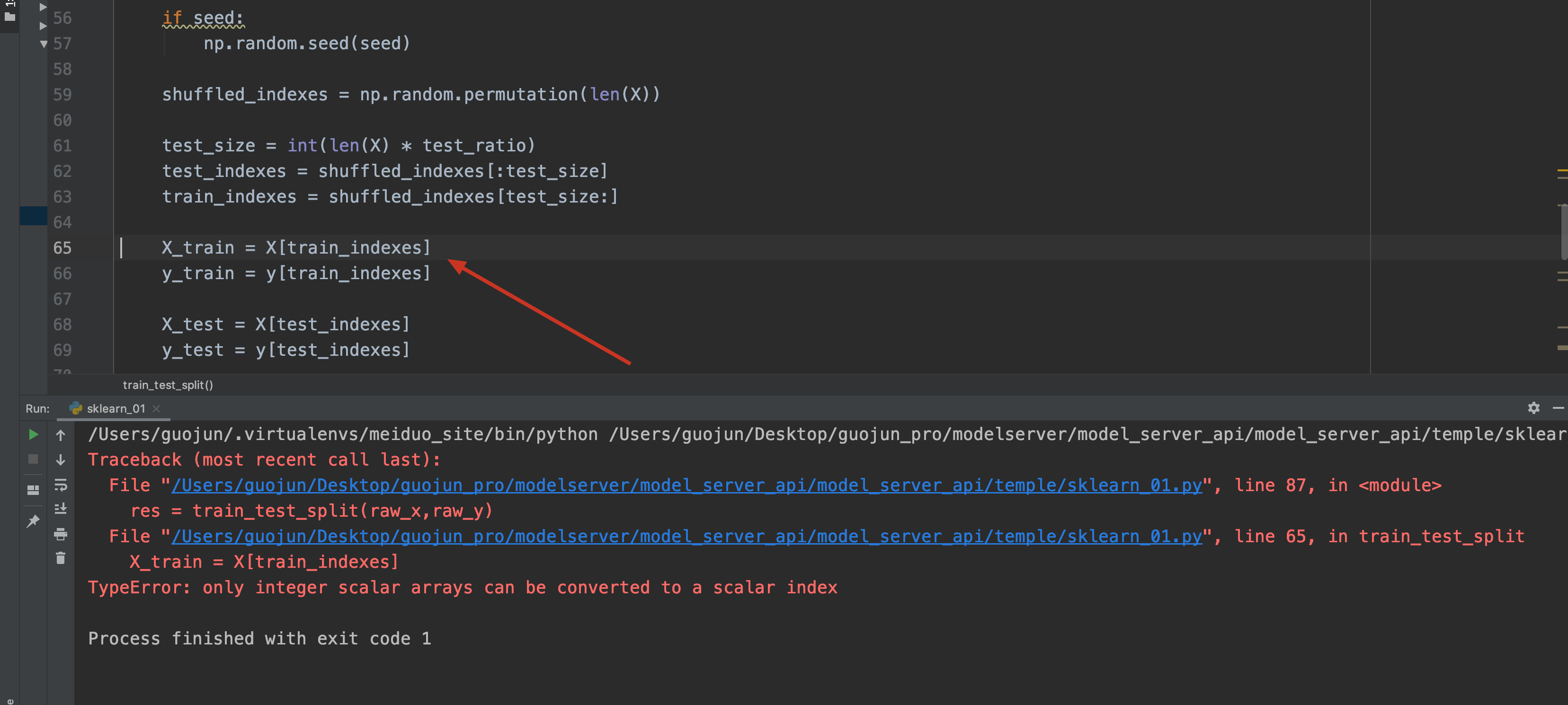
Task: Click the editor vertical scrollbar thumb
Action: (1563, 231)
